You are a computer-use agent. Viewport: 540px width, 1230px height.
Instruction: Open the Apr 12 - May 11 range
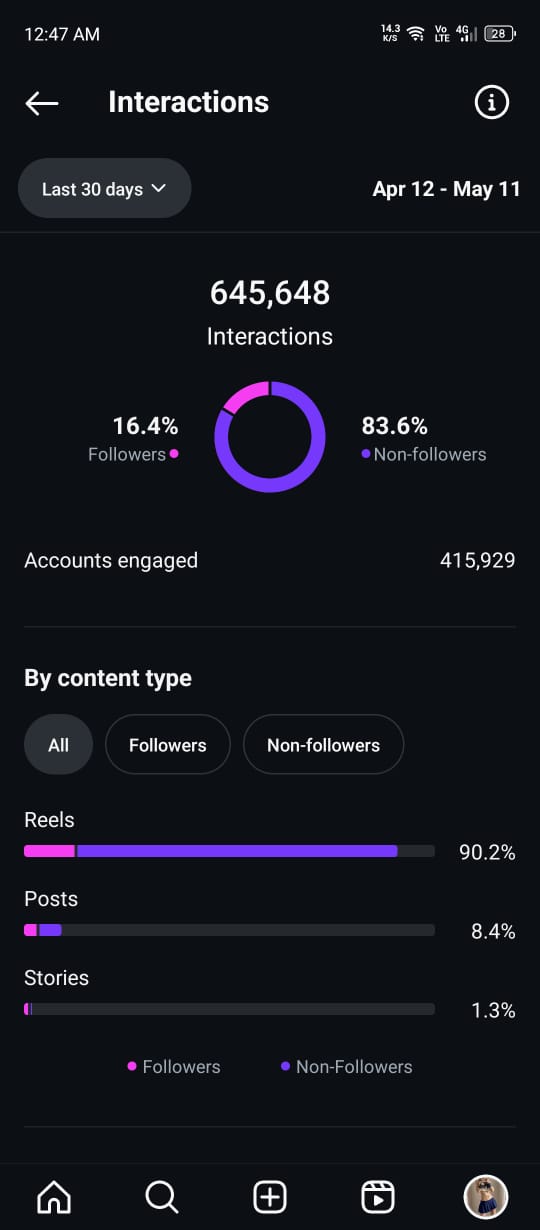pyautogui.click(x=446, y=189)
